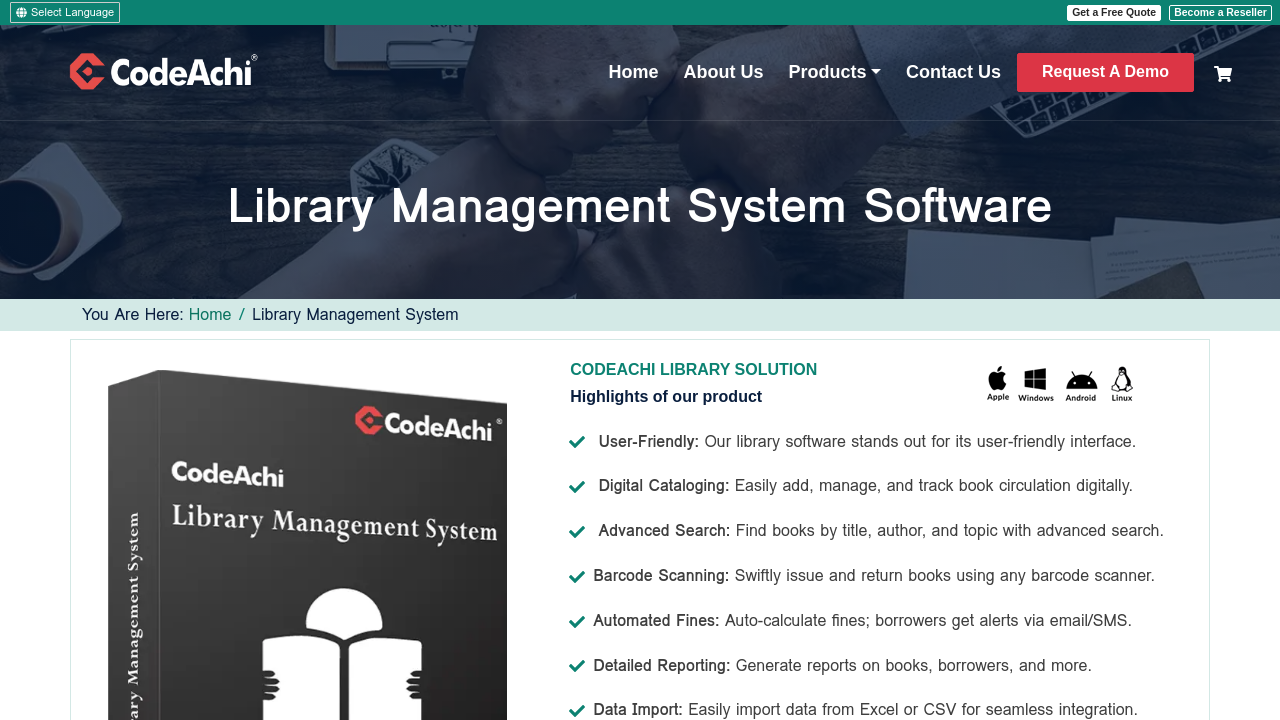This screenshot has width=1280, height=720.
Task: Follow the Home breadcrumb link
Action: pos(210,315)
